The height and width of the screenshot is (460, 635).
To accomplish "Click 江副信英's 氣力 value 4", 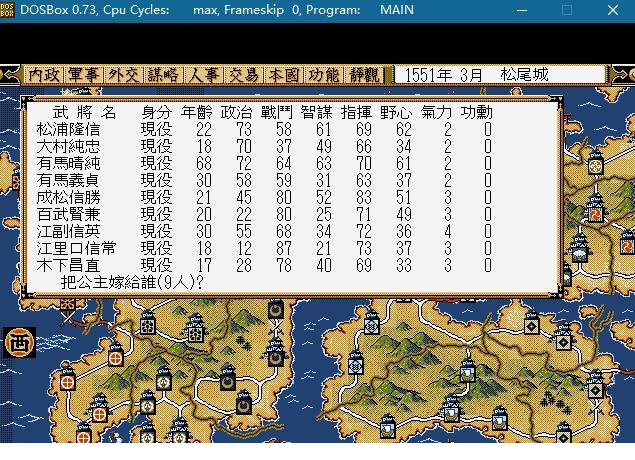I will point(447,232).
